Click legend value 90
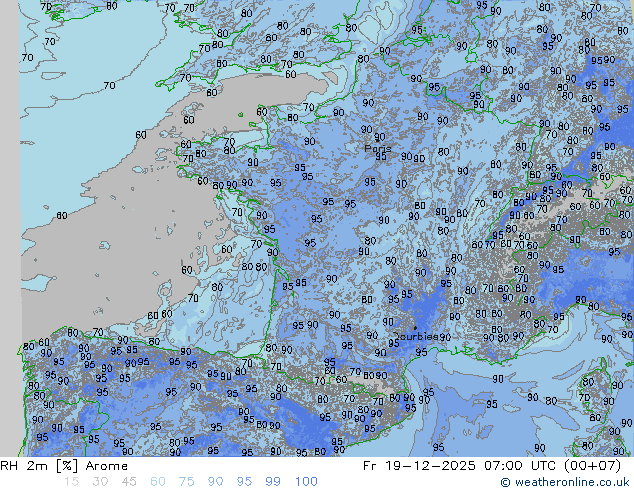Image resolution: width=634 pixels, height=490 pixels. pos(215,482)
